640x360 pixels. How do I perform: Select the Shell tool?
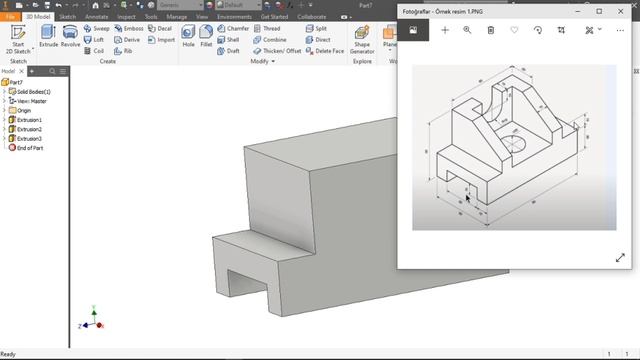(x=228, y=40)
